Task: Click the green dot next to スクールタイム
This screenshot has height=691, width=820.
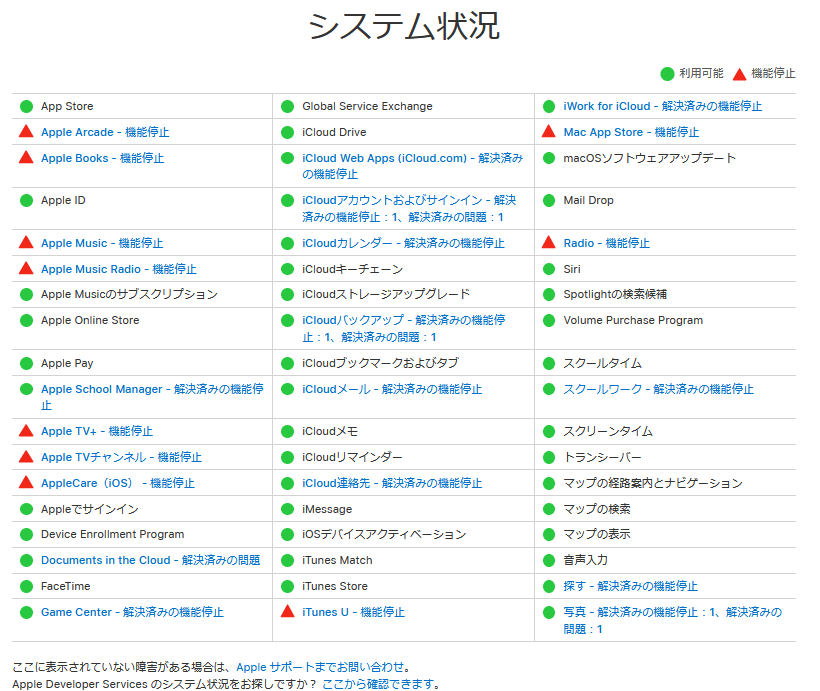Action: point(549,363)
